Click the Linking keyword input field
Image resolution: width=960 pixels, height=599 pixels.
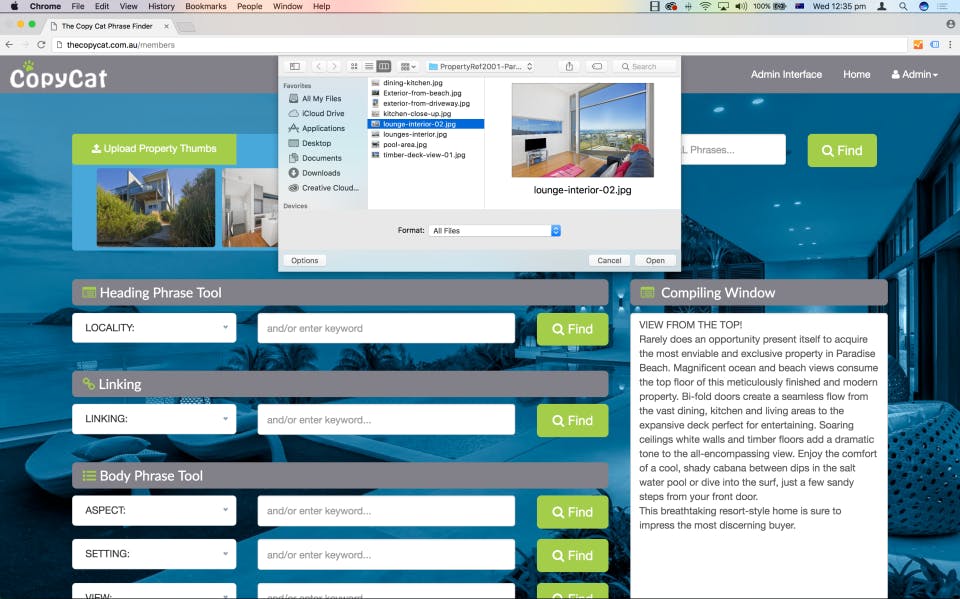(x=386, y=420)
